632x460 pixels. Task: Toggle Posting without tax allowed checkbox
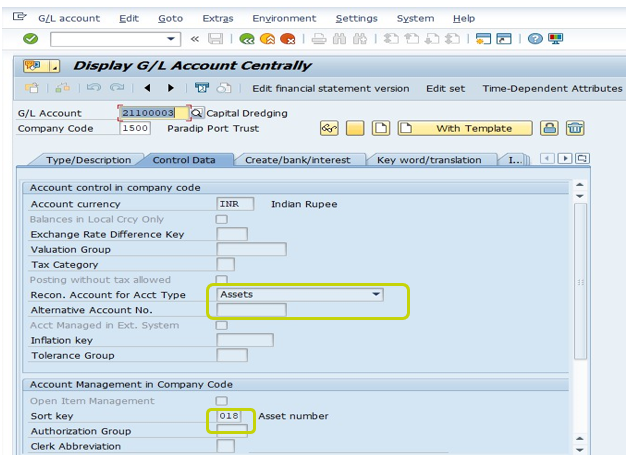pyautogui.click(x=222, y=279)
